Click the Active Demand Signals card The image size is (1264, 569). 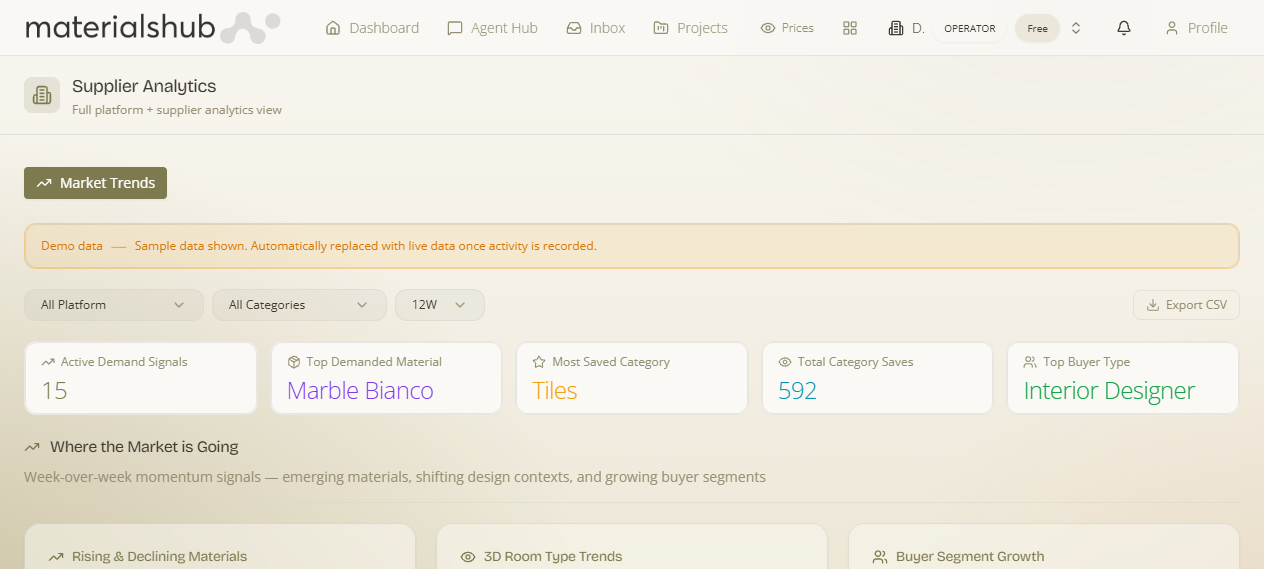(141, 378)
